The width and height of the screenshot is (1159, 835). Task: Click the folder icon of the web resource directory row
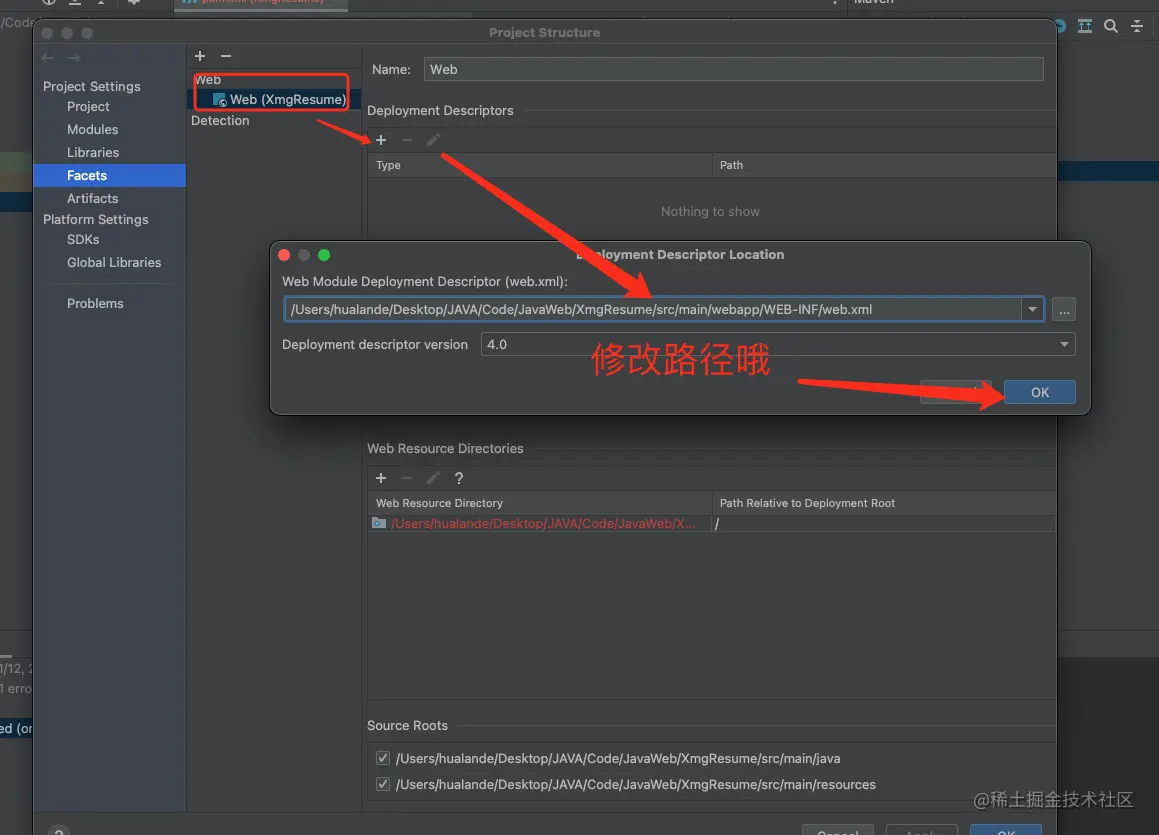(378, 523)
